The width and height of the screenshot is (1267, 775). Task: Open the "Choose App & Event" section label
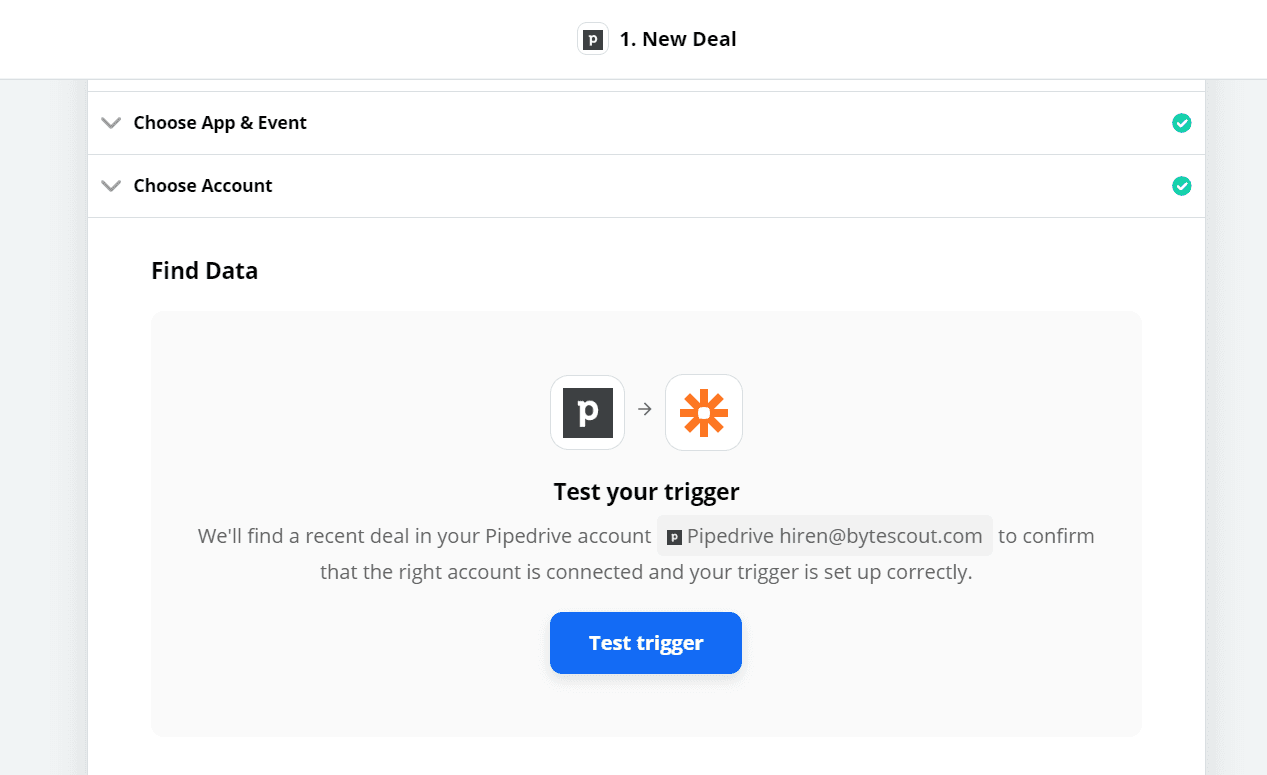pos(220,123)
